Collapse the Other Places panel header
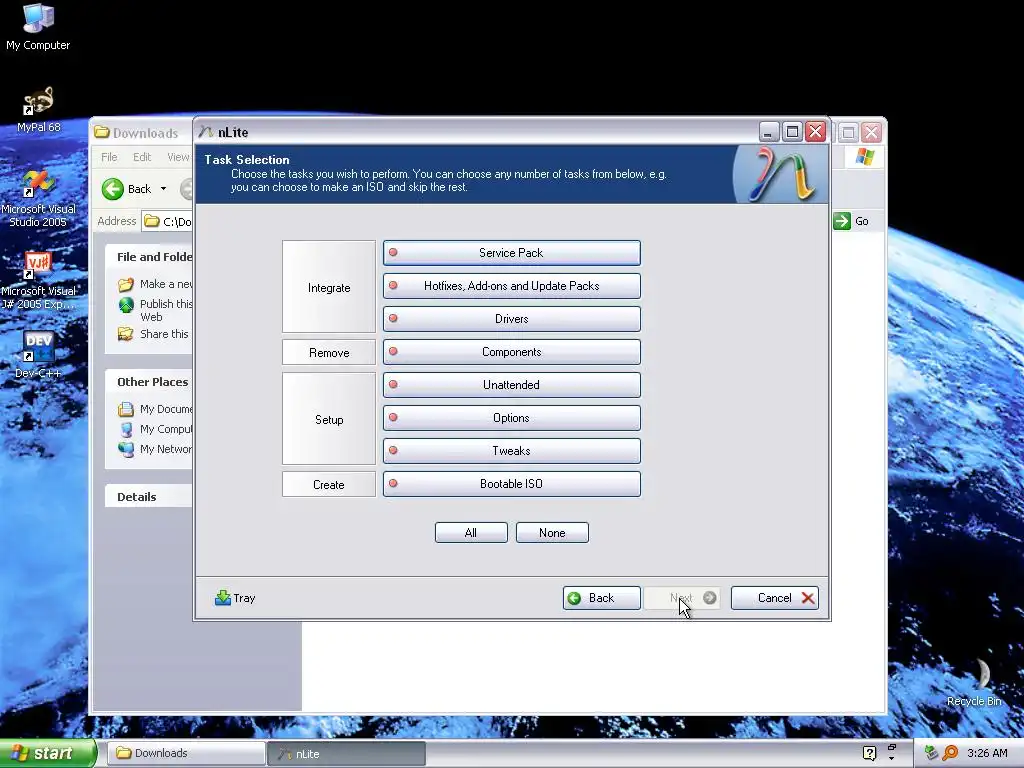 point(149,382)
